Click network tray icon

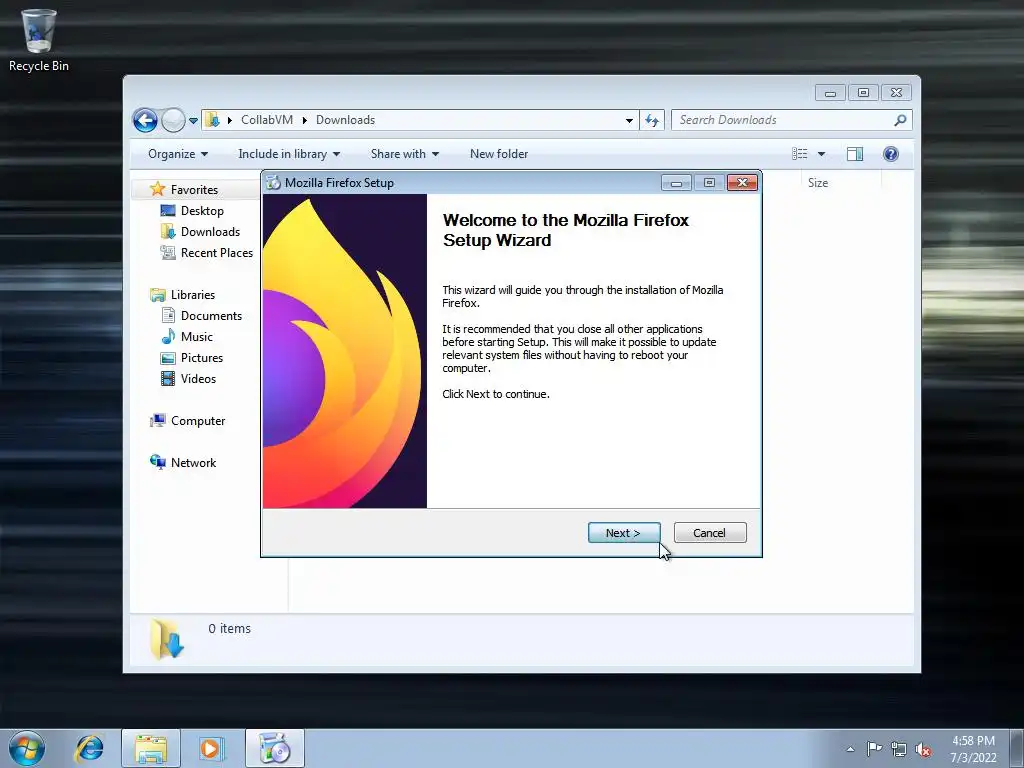pos(899,750)
